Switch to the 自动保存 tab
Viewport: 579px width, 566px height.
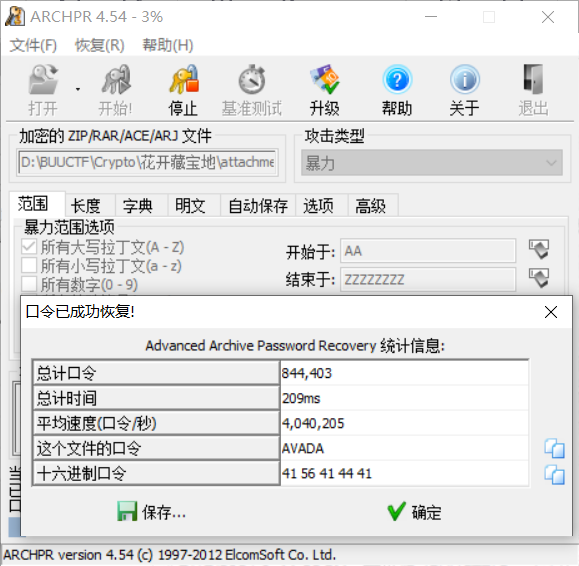tap(258, 206)
